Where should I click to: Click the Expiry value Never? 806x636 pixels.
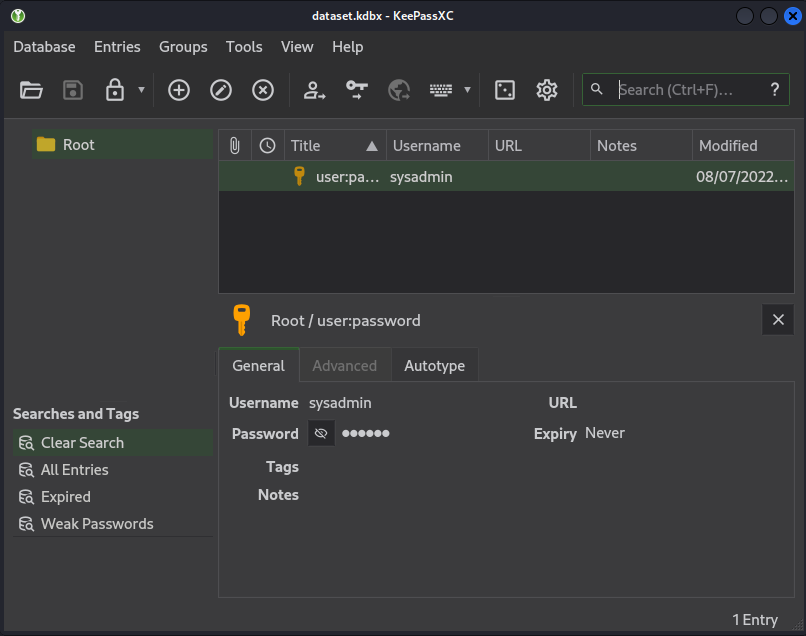tap(605, 433)
